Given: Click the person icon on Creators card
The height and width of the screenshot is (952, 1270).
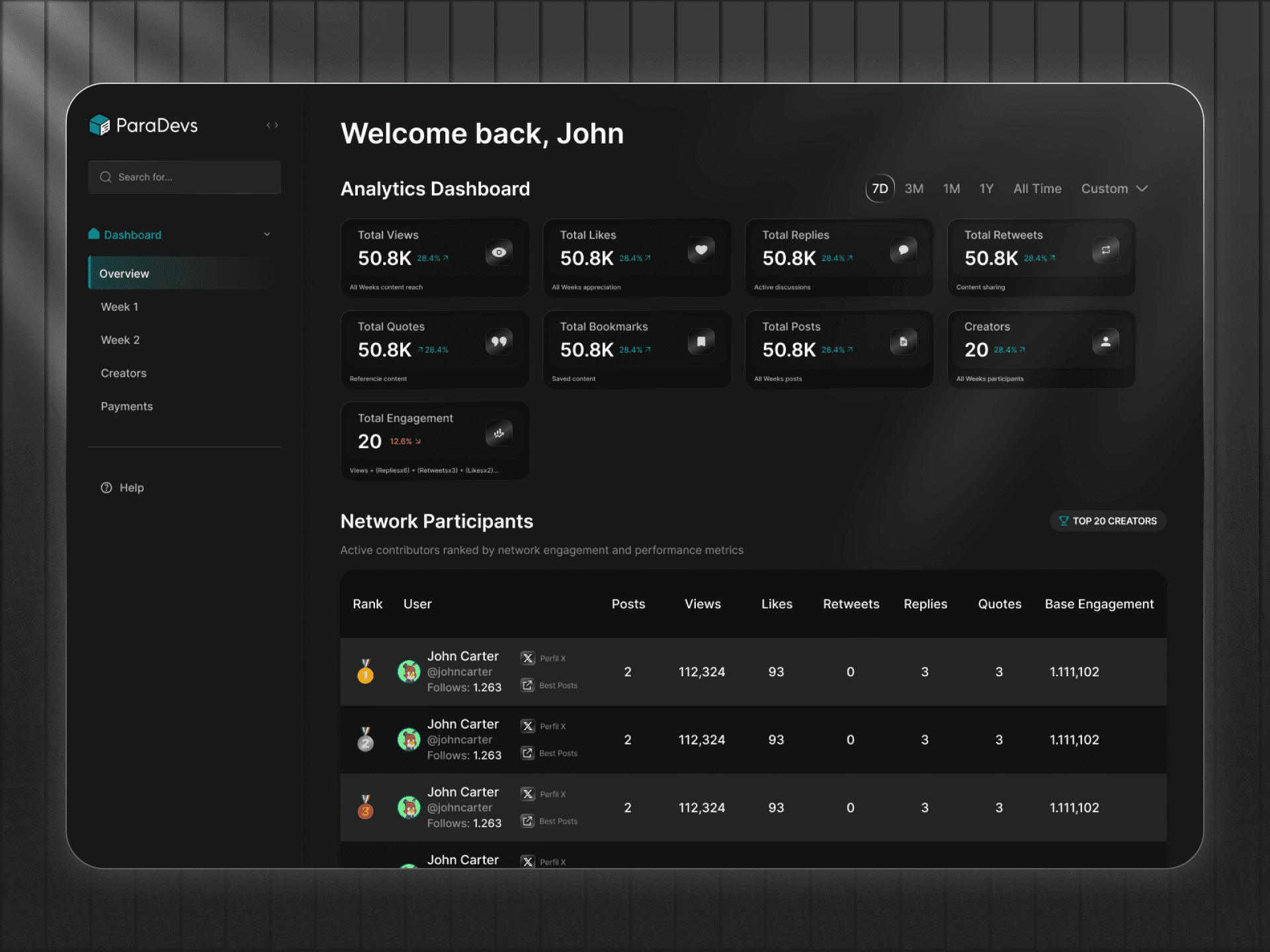Looking at the screenshot, I should [1105, 342].
